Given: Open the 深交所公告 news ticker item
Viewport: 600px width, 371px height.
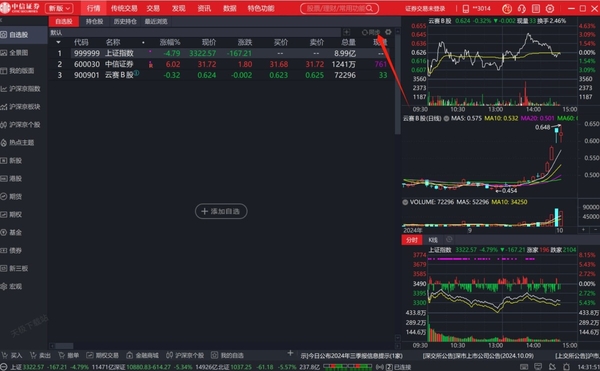Looking at the screenshot, I should [x=478, y=356].
